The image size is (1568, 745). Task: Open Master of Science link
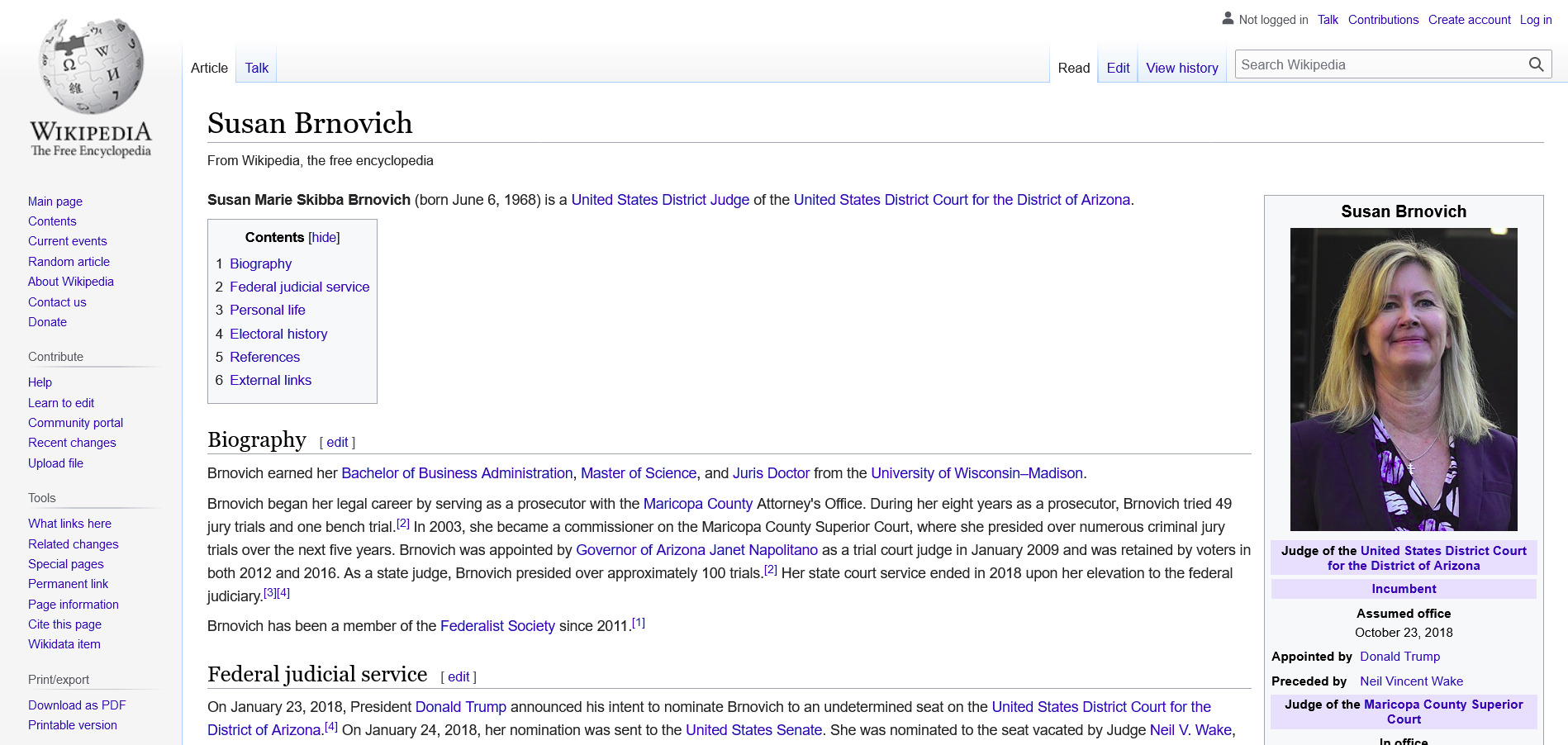click(x=639, y=473)
